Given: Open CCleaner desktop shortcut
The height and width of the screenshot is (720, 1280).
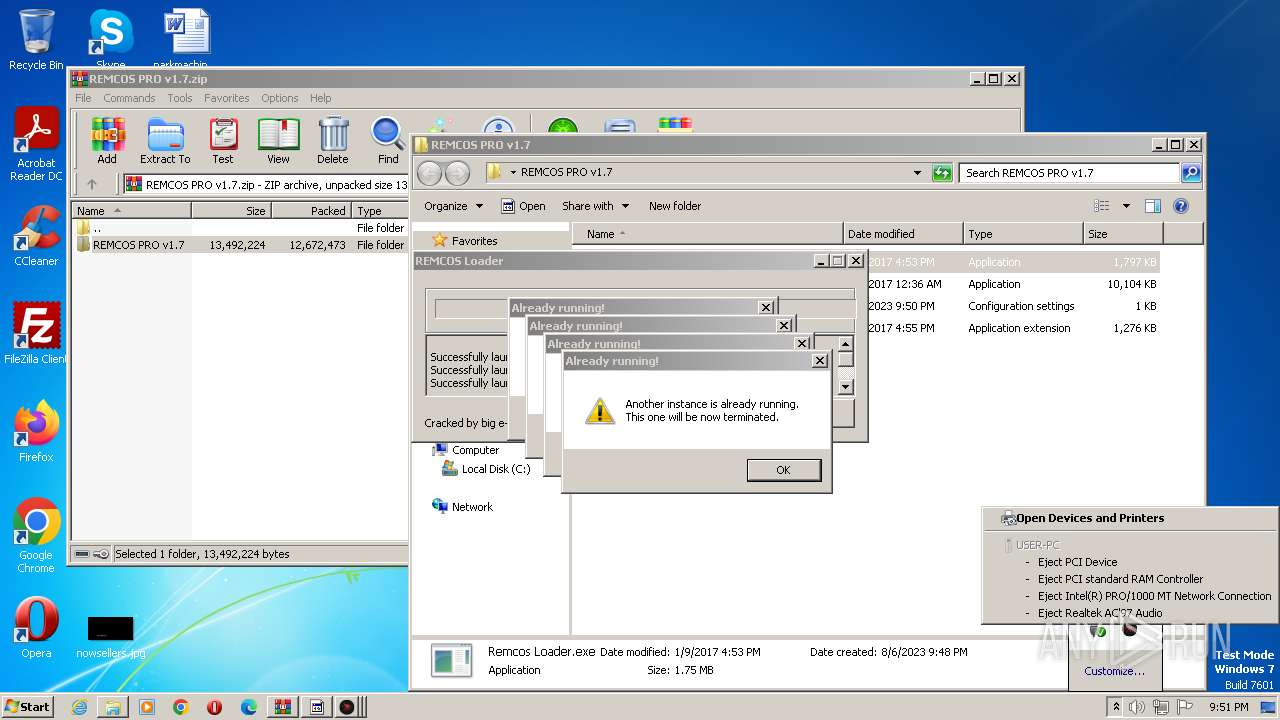Looking at the screenshot, I should 36,236.
